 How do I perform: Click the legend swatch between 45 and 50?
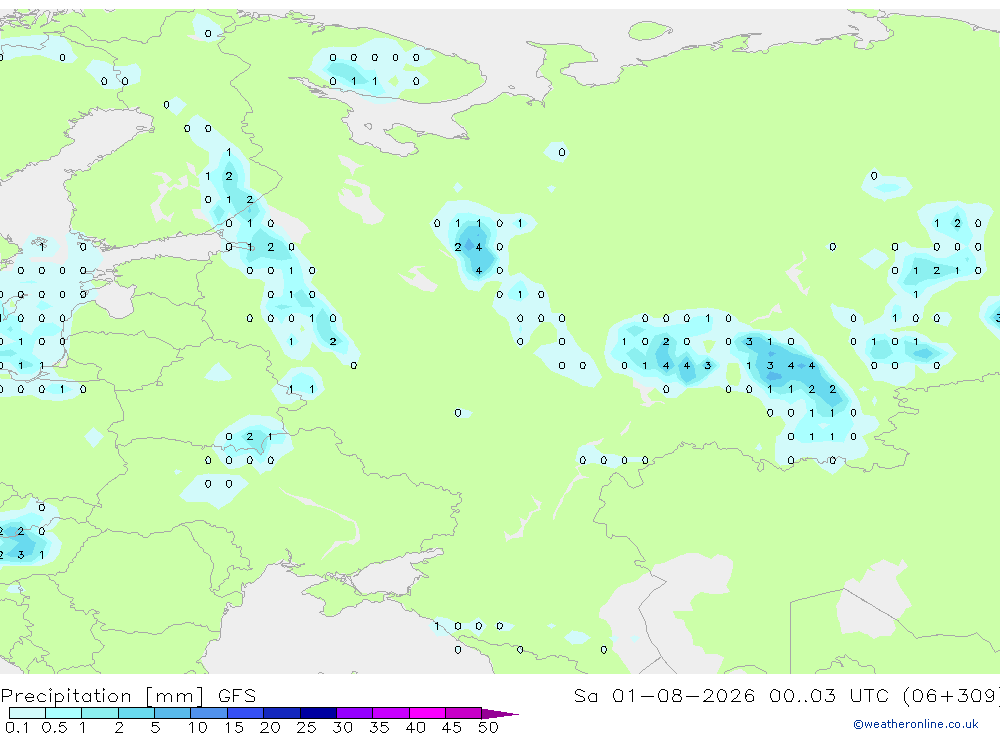tap(464, 713)
